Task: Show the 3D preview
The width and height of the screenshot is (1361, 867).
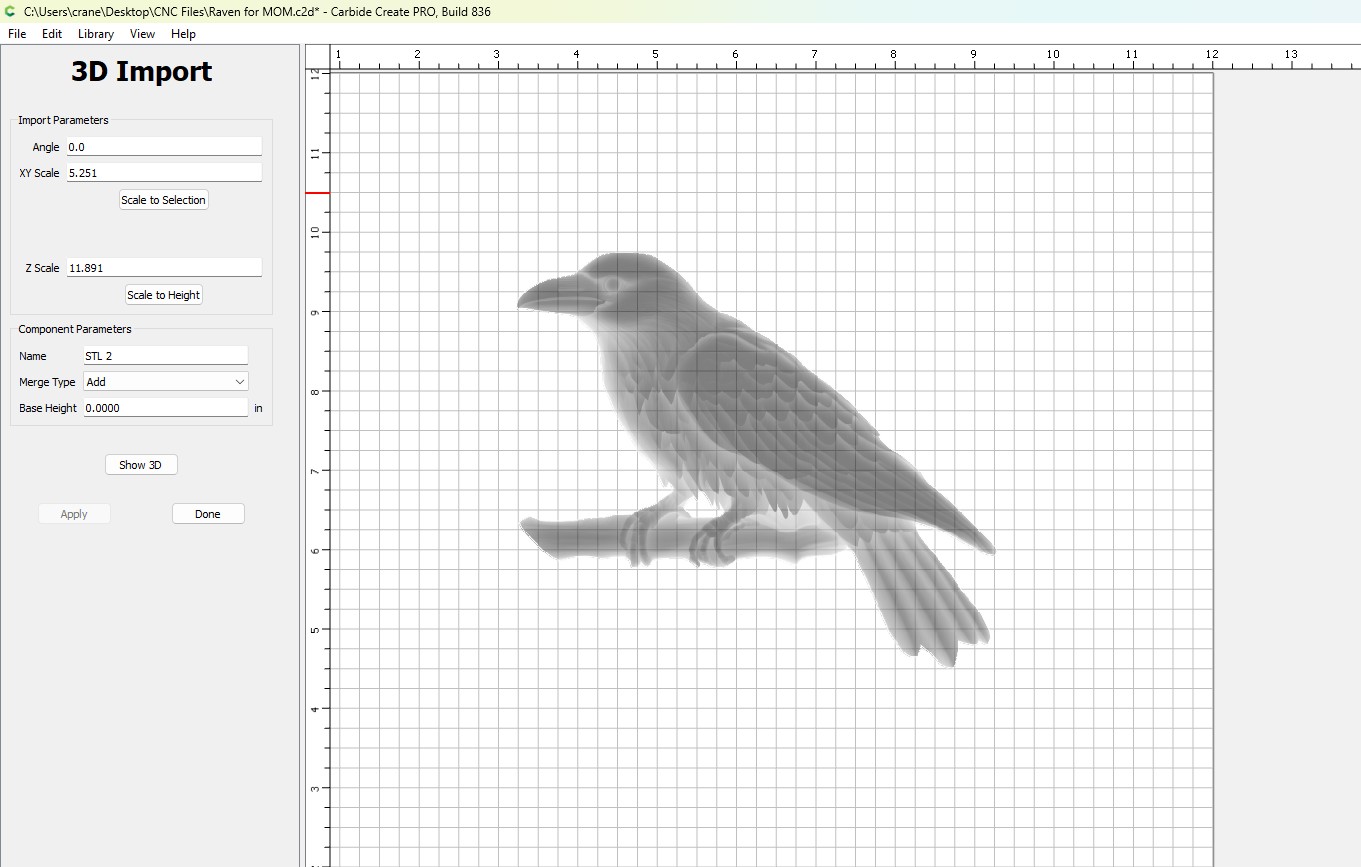Action: (x=141, y=465)
